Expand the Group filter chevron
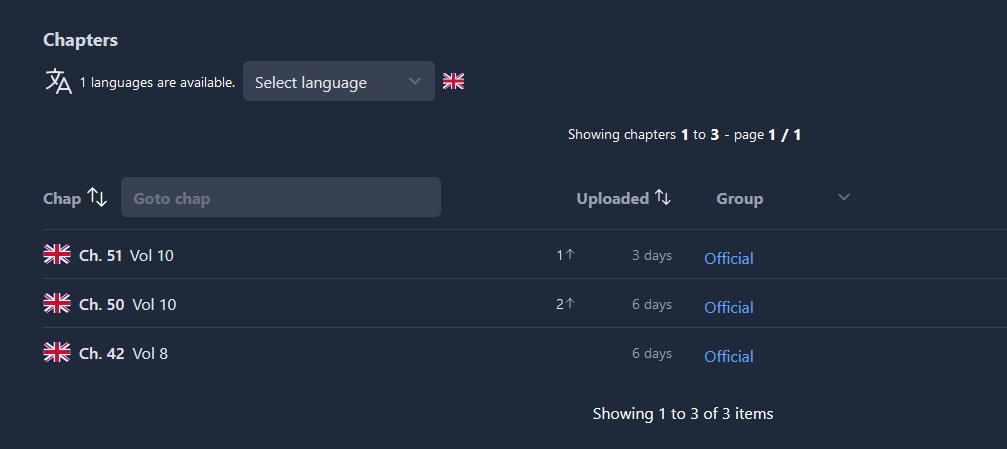The height and width of the screenshot is (449, 1007). coord(844,197)
